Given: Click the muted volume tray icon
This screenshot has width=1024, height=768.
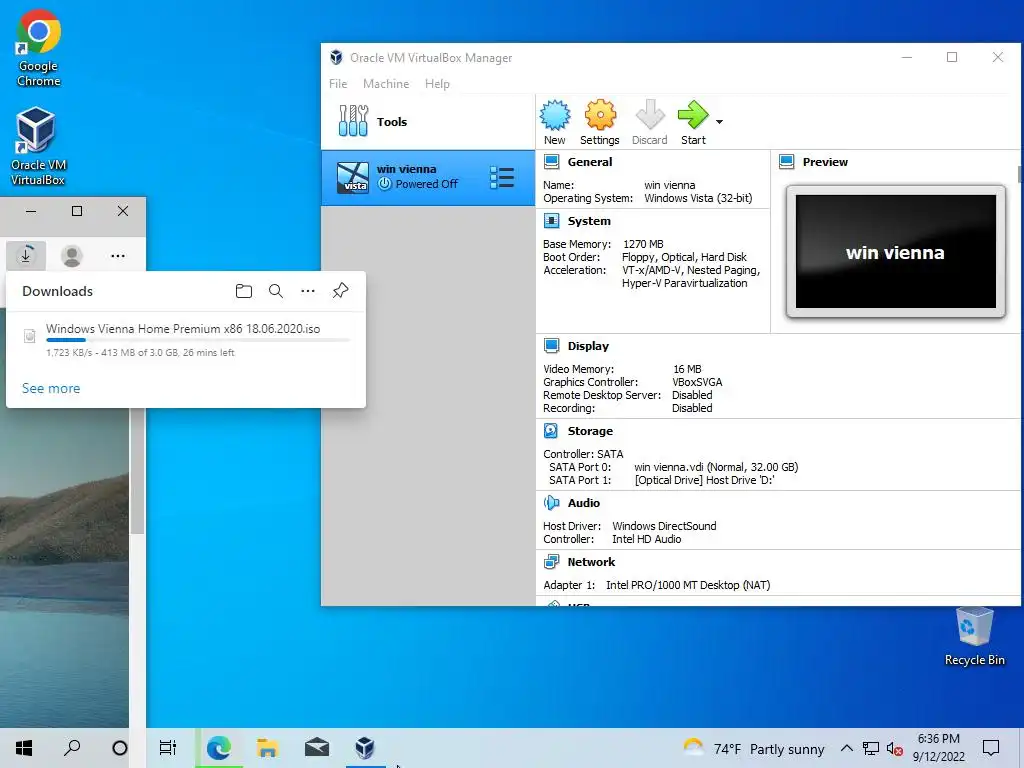Looking at the screenshot, I should (x=895, y=748).
